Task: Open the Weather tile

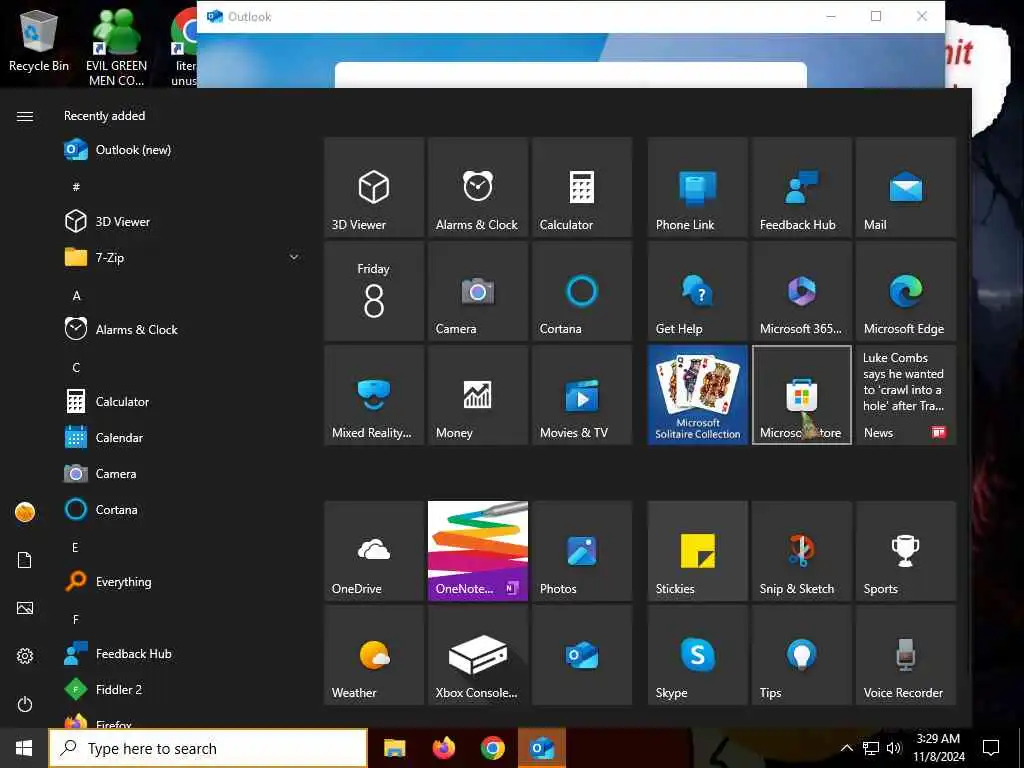Action: click(374, 655)
